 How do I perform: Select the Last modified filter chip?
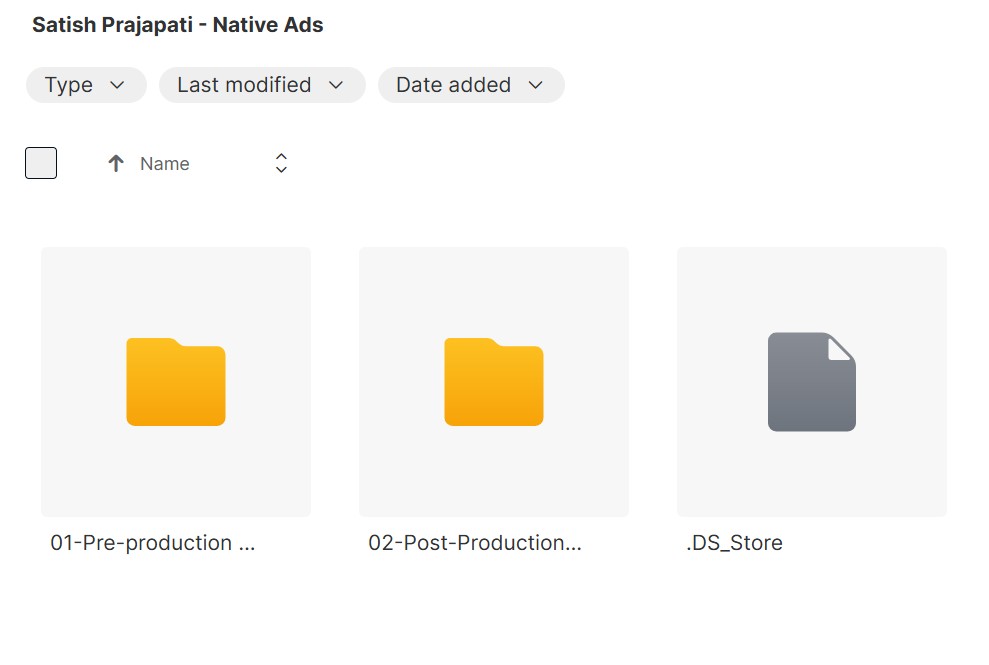(x=262, y=85)
